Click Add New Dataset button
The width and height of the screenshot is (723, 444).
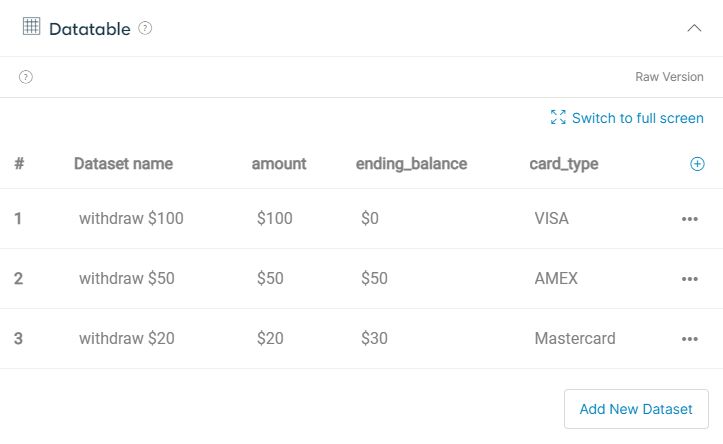point(636,409)
